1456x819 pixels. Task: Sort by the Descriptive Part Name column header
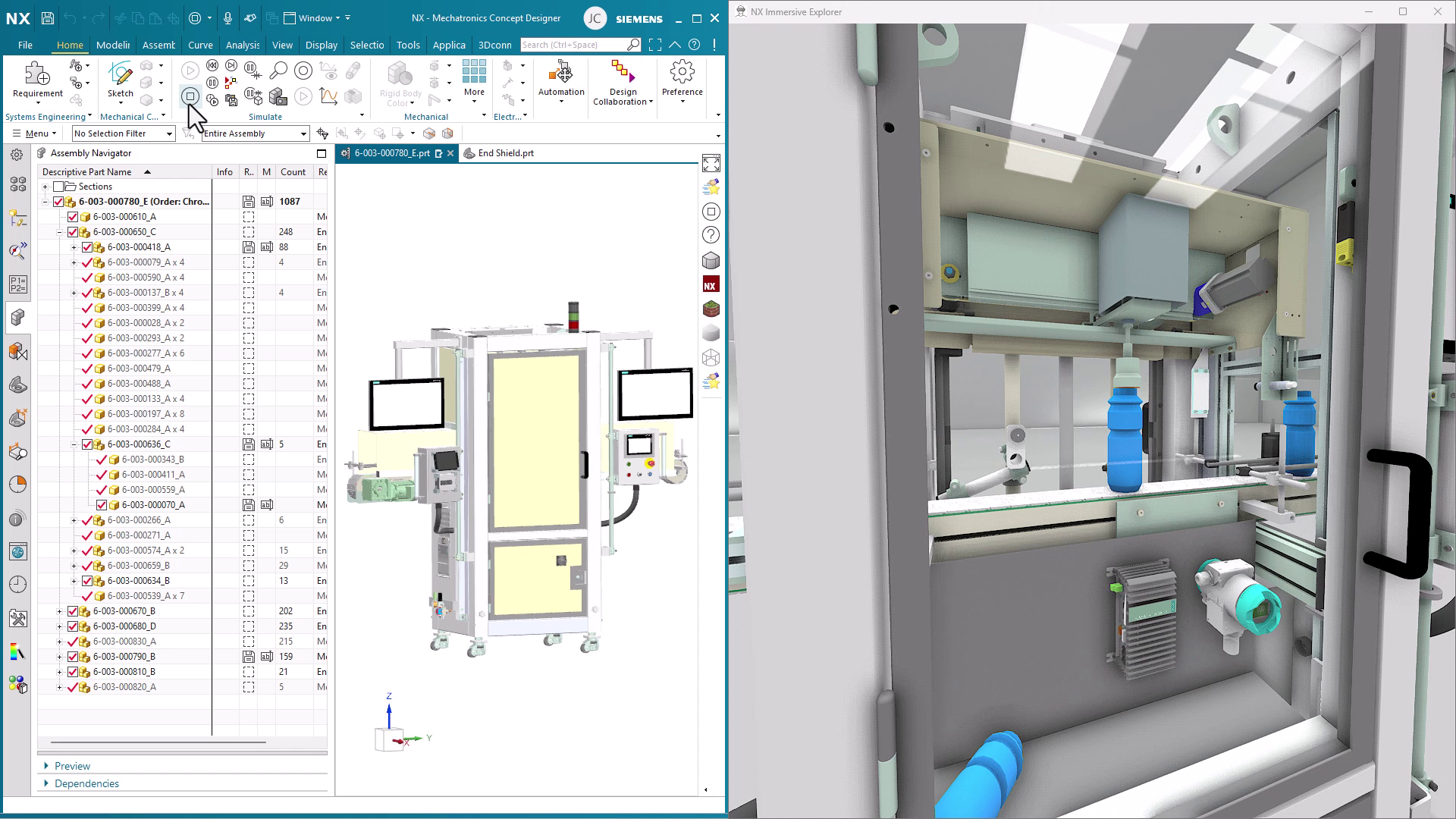[x=87, y=171]
